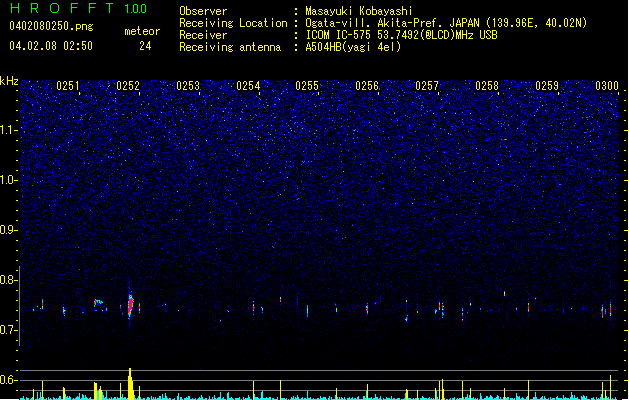Image resolution: width=629 pixels, height=400 pixels.
Task: Click the 0257 time marker
Action: point(427,86)
